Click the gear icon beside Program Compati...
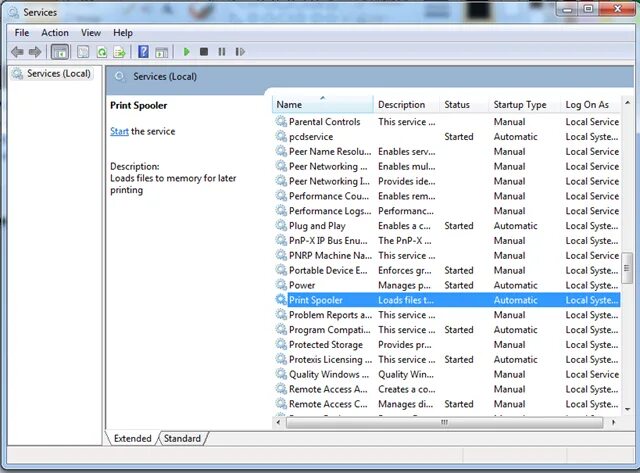The height and width of the screenshot is (473, 640). [281, 329]
